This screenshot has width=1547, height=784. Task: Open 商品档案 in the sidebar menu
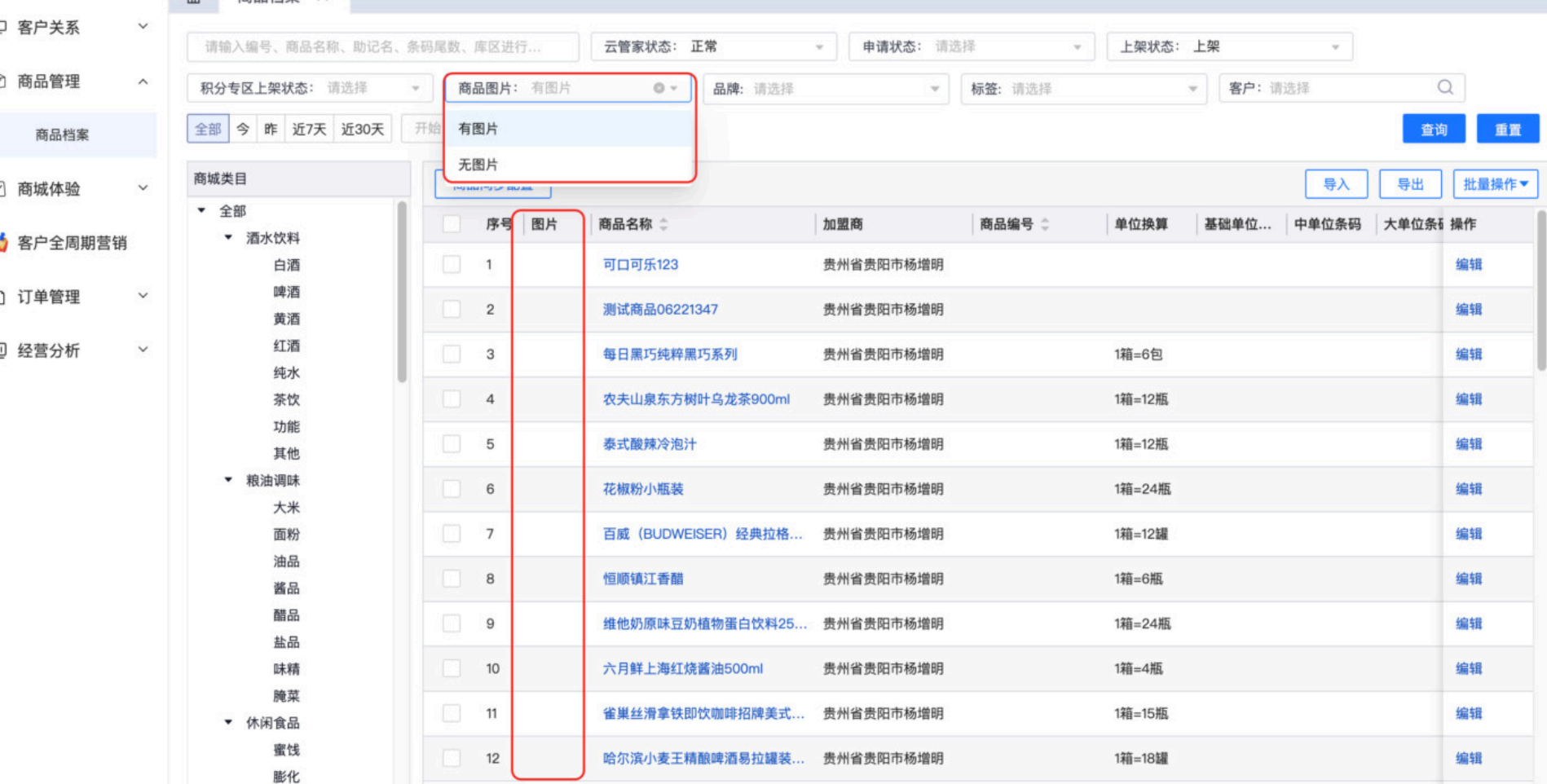pos(63,134)
